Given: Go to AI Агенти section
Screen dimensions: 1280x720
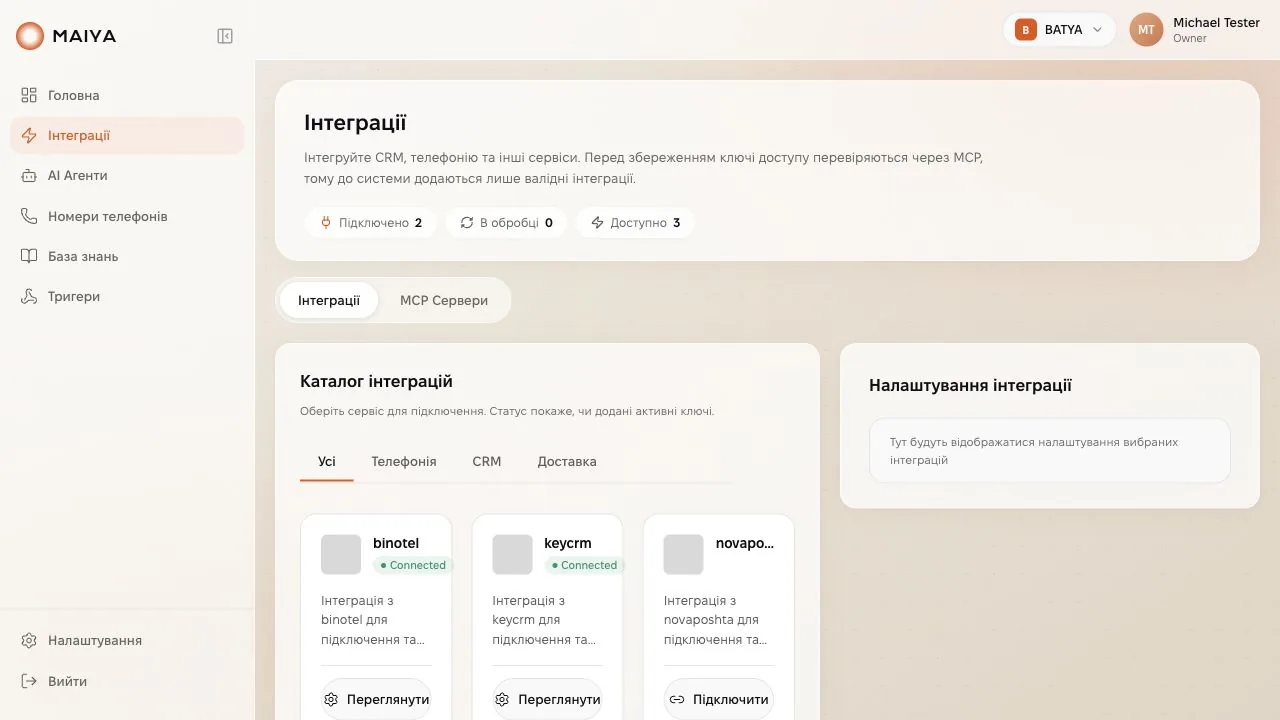Looking at the screenshot, I should pos(127,175).
